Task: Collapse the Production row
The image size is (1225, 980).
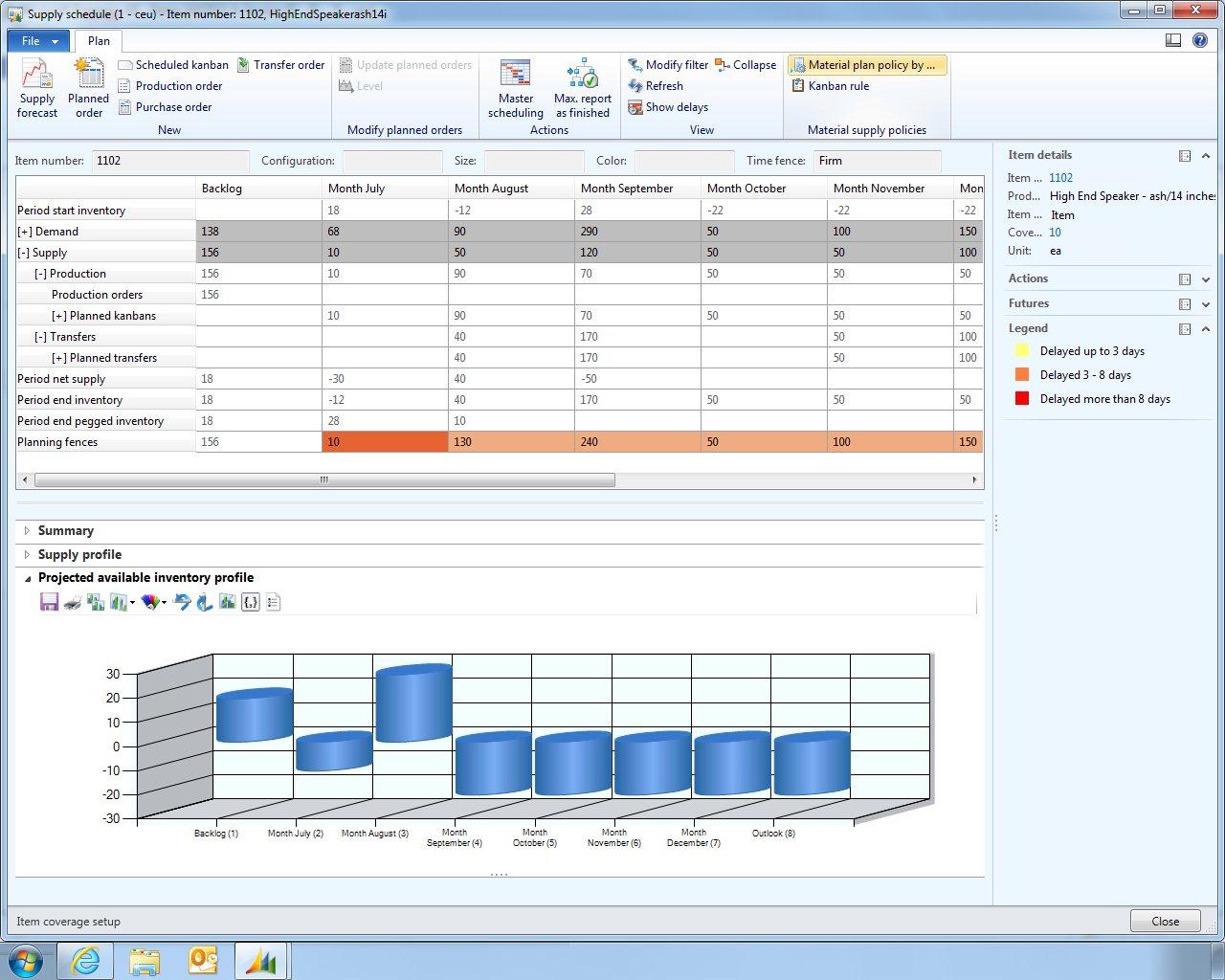Action: [x=41, y=274]
